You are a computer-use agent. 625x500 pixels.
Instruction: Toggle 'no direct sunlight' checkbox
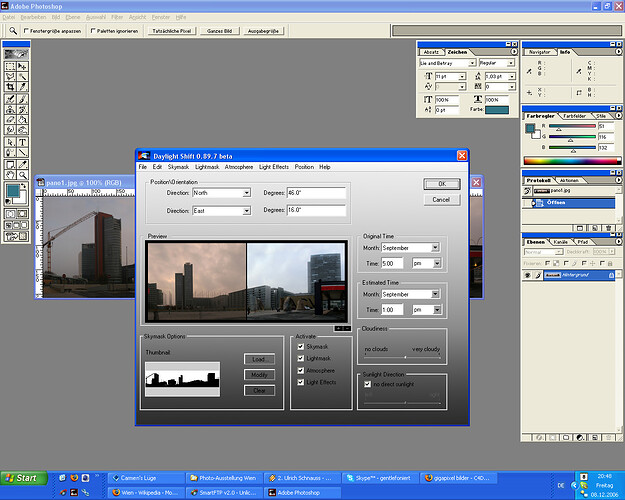(x=368, y=384)
